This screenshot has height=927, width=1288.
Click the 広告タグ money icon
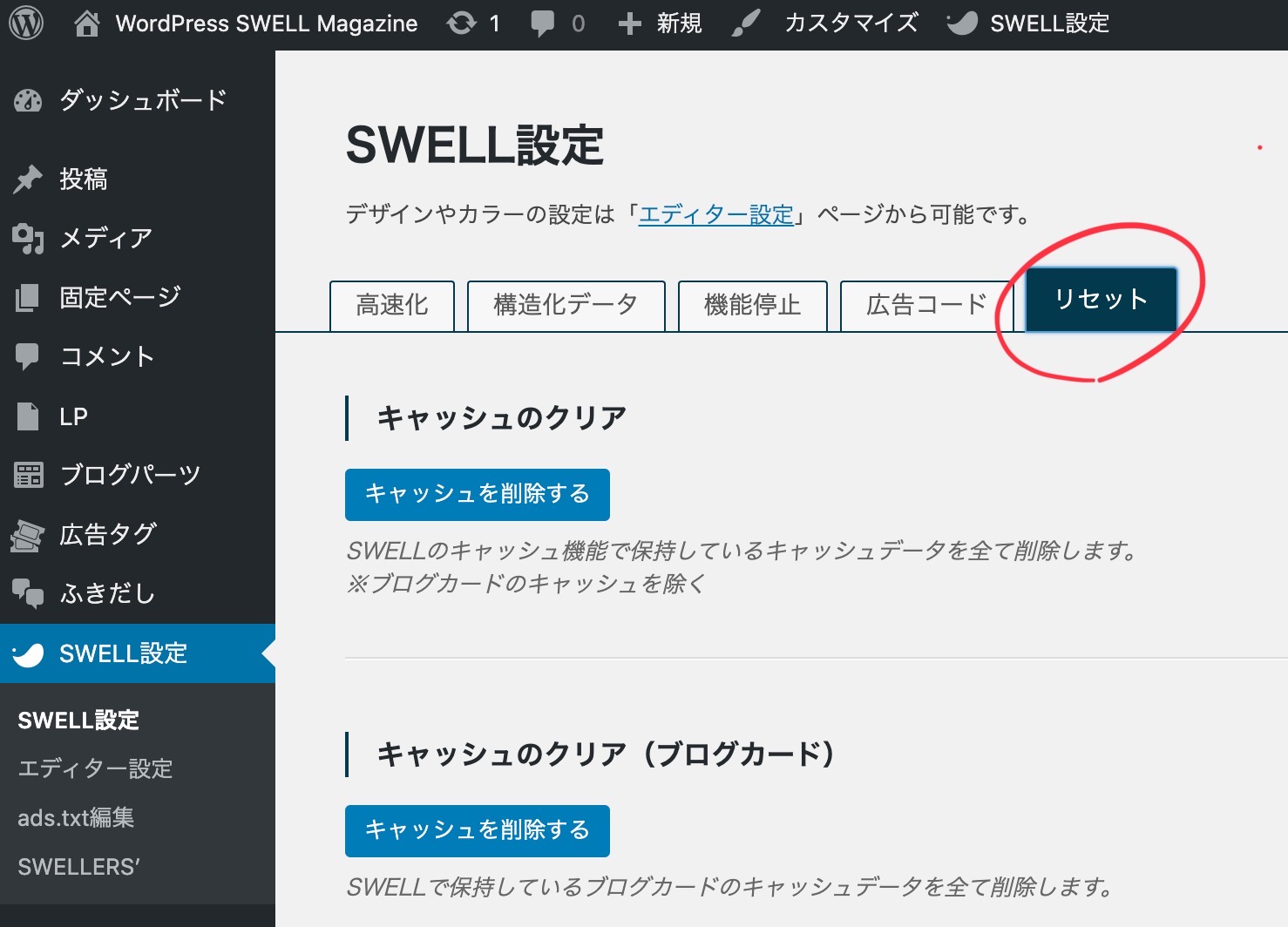(x=28, y=534)
